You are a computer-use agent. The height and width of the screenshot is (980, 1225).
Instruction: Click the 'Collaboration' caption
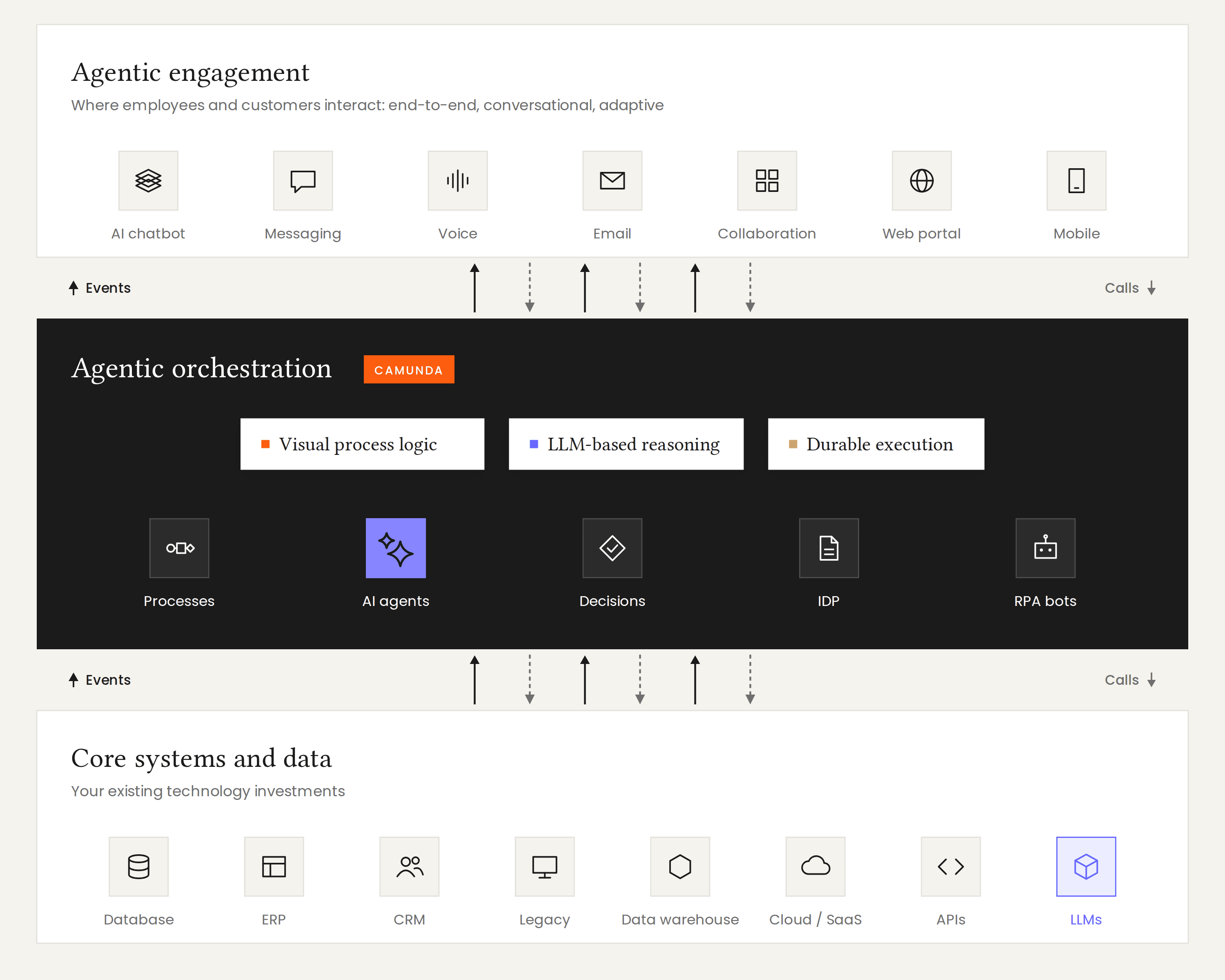(767, 234)
